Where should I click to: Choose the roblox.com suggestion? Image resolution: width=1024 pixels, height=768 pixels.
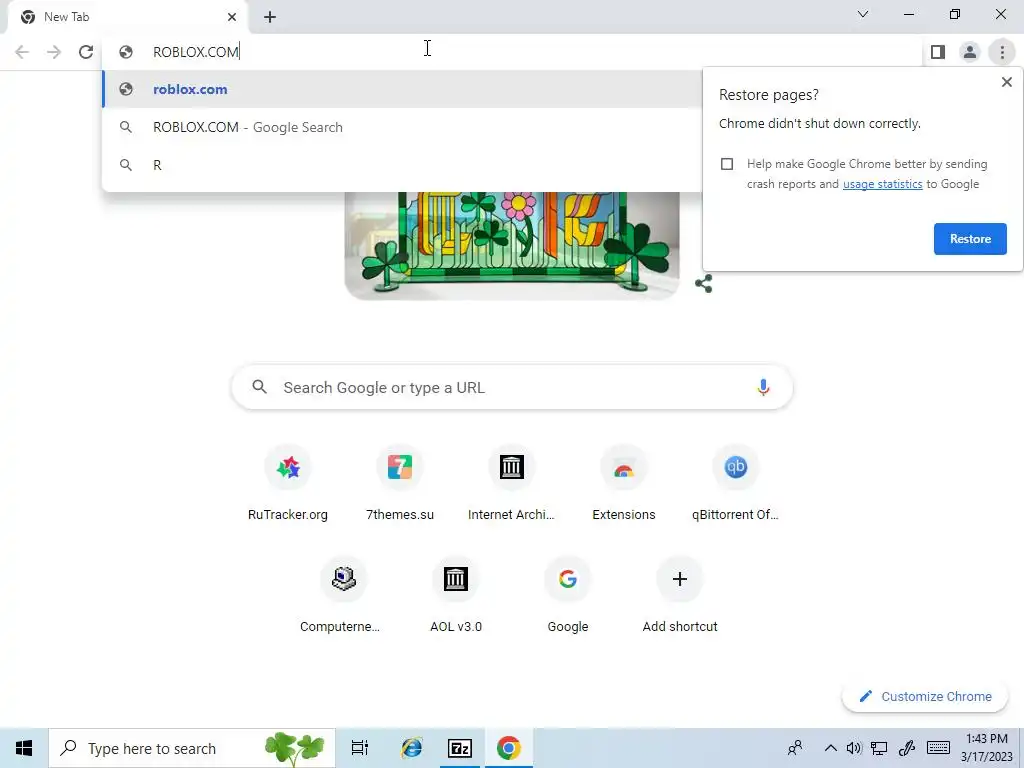point(402,89)
